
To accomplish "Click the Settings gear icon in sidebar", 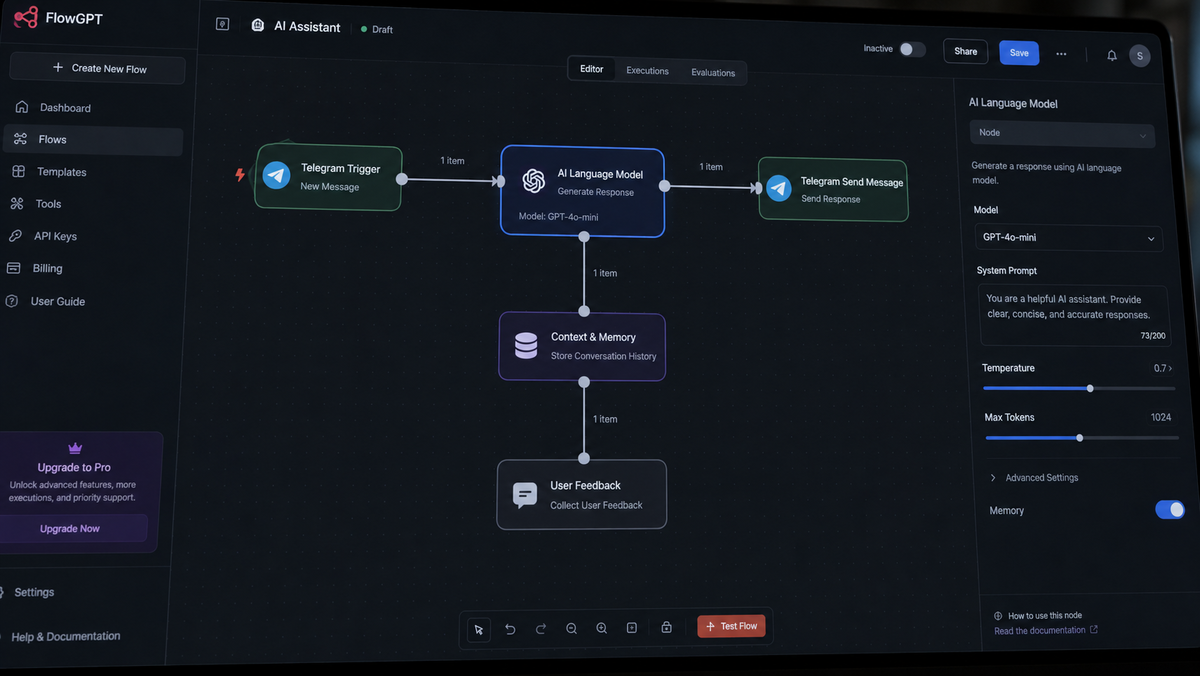I will [3, 592].
